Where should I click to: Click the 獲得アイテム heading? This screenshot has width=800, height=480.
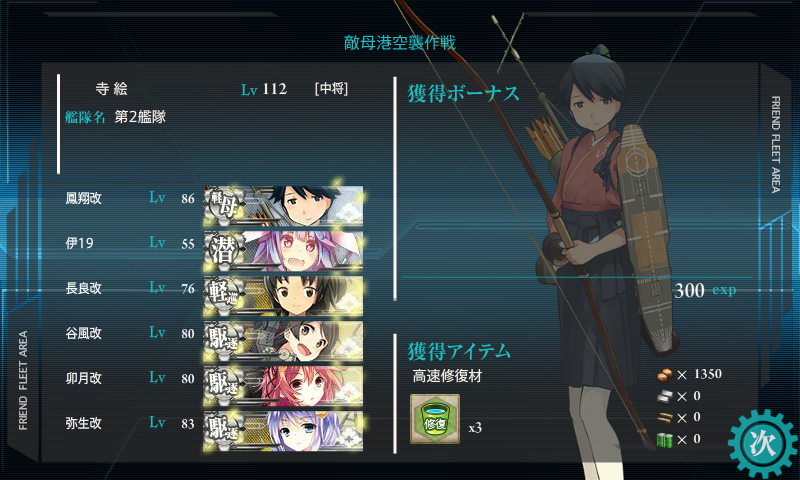pyautogui.click(x=459, y=351)
